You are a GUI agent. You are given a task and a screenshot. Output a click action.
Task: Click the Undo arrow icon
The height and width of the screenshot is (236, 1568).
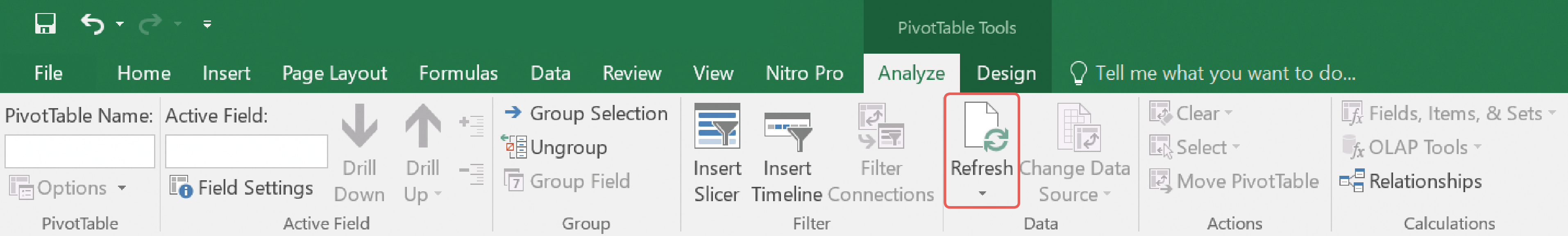click(93, 24)
